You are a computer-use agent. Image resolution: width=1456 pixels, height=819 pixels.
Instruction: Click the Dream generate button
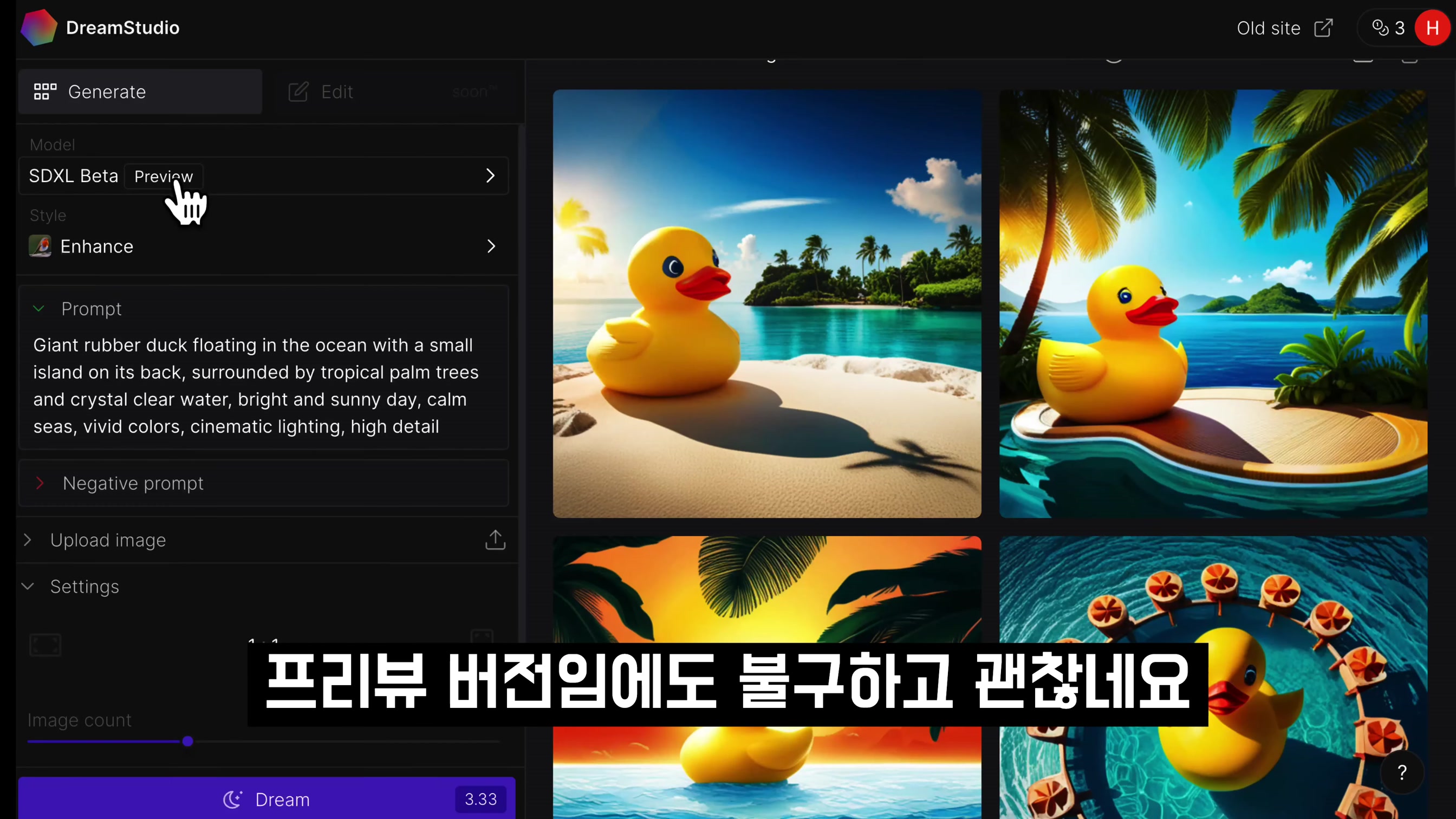coord(267,798)
